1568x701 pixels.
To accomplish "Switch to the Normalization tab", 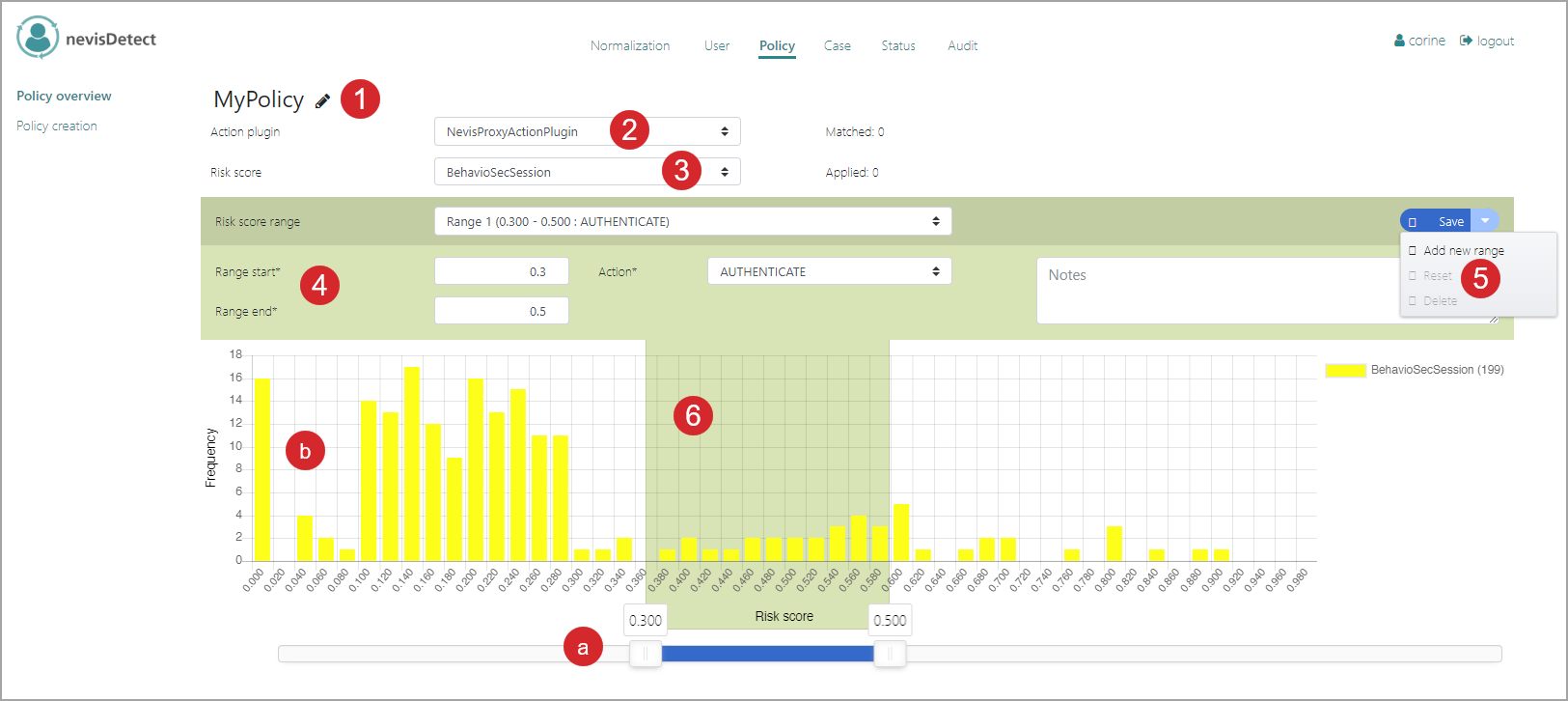I will [630, 45].
